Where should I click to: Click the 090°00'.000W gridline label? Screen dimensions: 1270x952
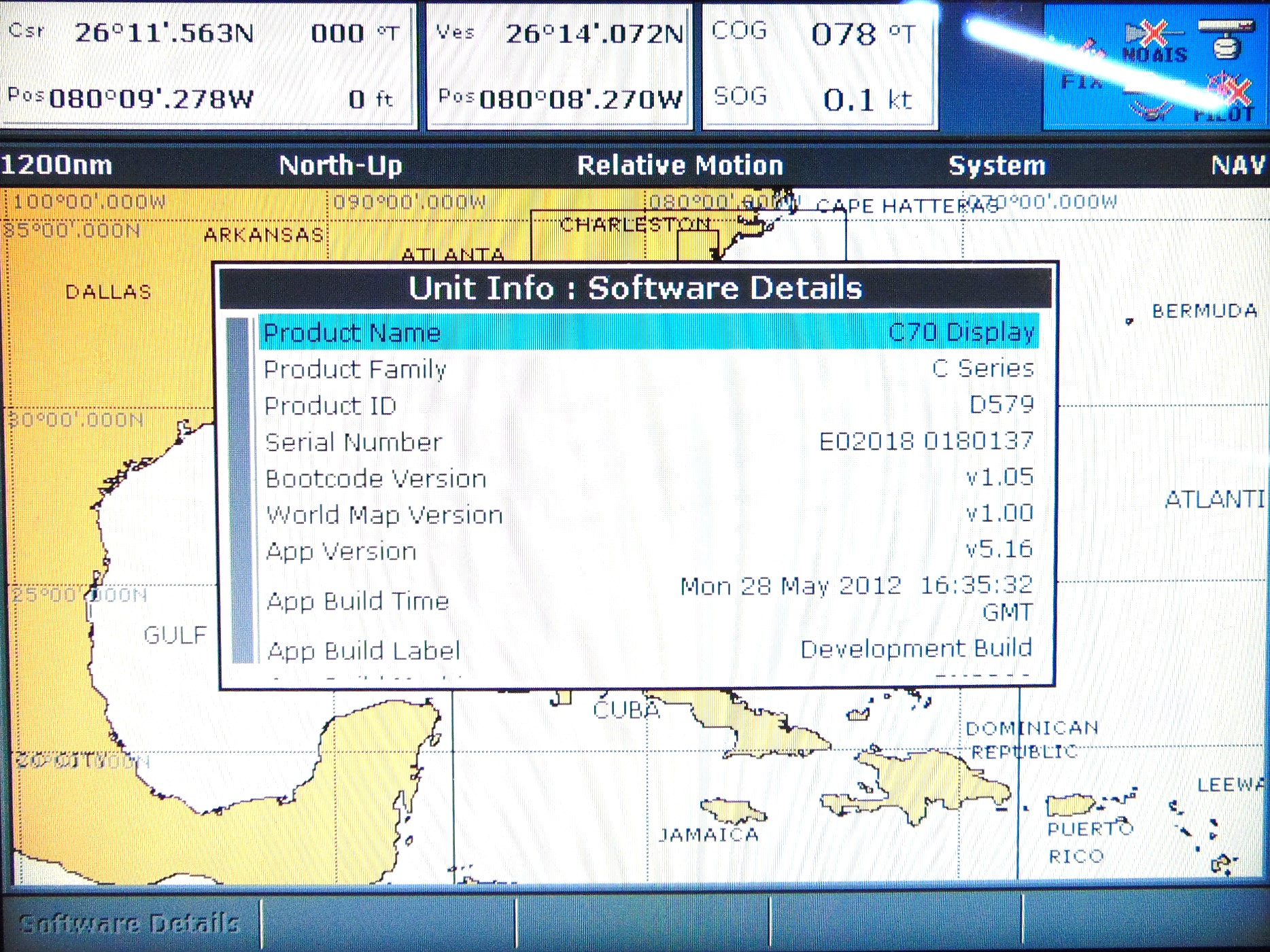(x=409, y=202)
